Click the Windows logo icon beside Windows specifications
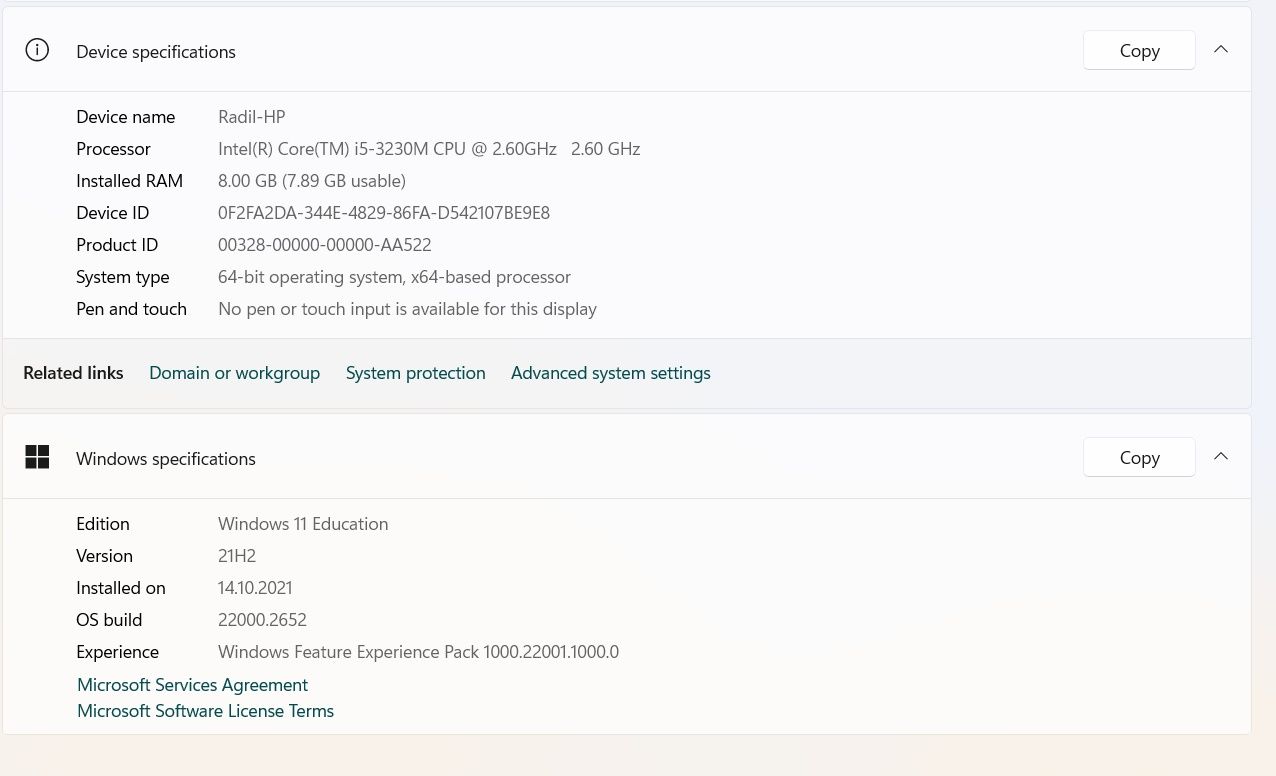 [x=37, y=457]
